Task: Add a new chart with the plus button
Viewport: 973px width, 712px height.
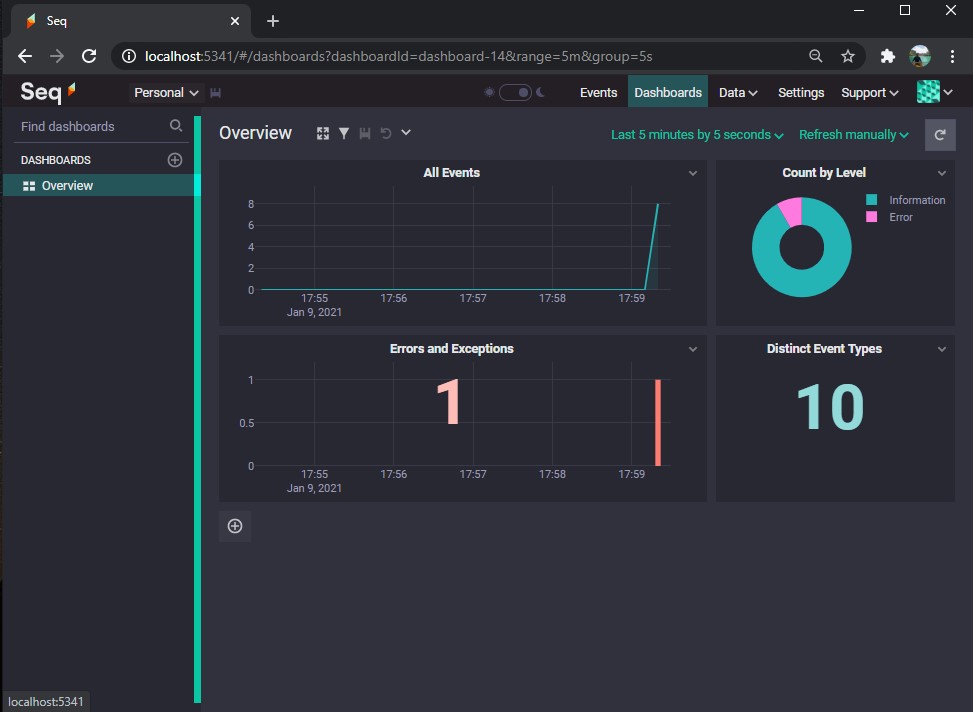Action: click(x=235, y=526)
